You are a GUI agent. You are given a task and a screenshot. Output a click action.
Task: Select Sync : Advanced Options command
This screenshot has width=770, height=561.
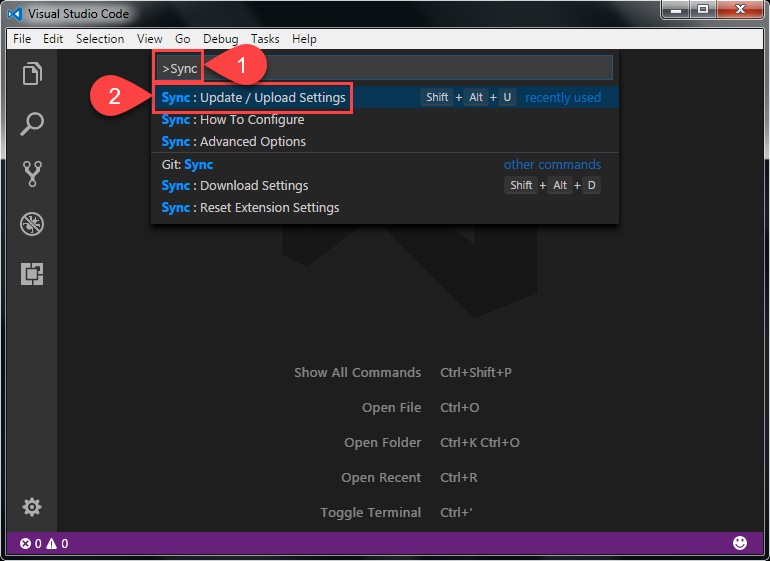[x=385, y=141]
